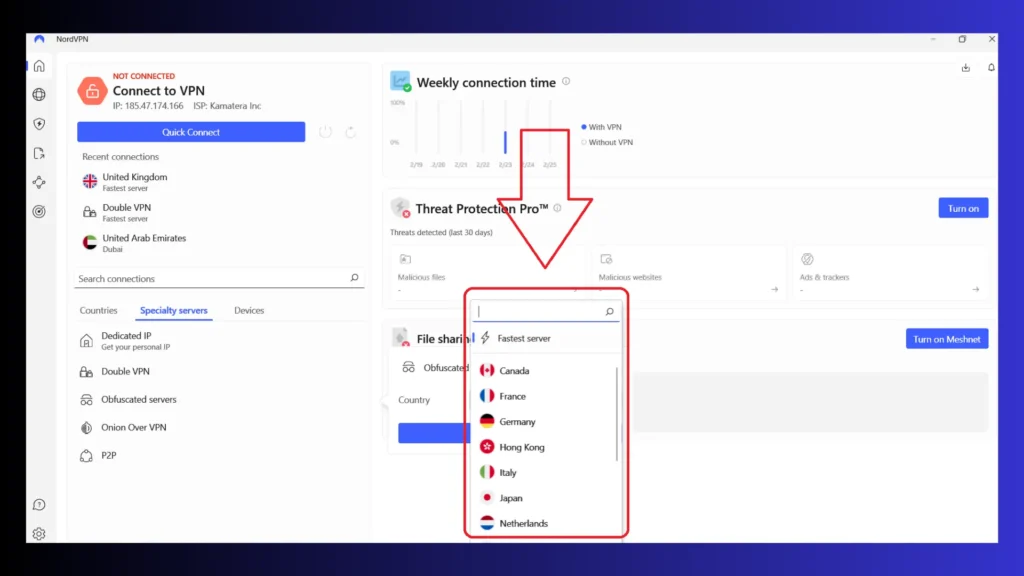The image size is (1024, 576).
Task: Click the magnifier icon in country dropdown search
Action: 609,312
